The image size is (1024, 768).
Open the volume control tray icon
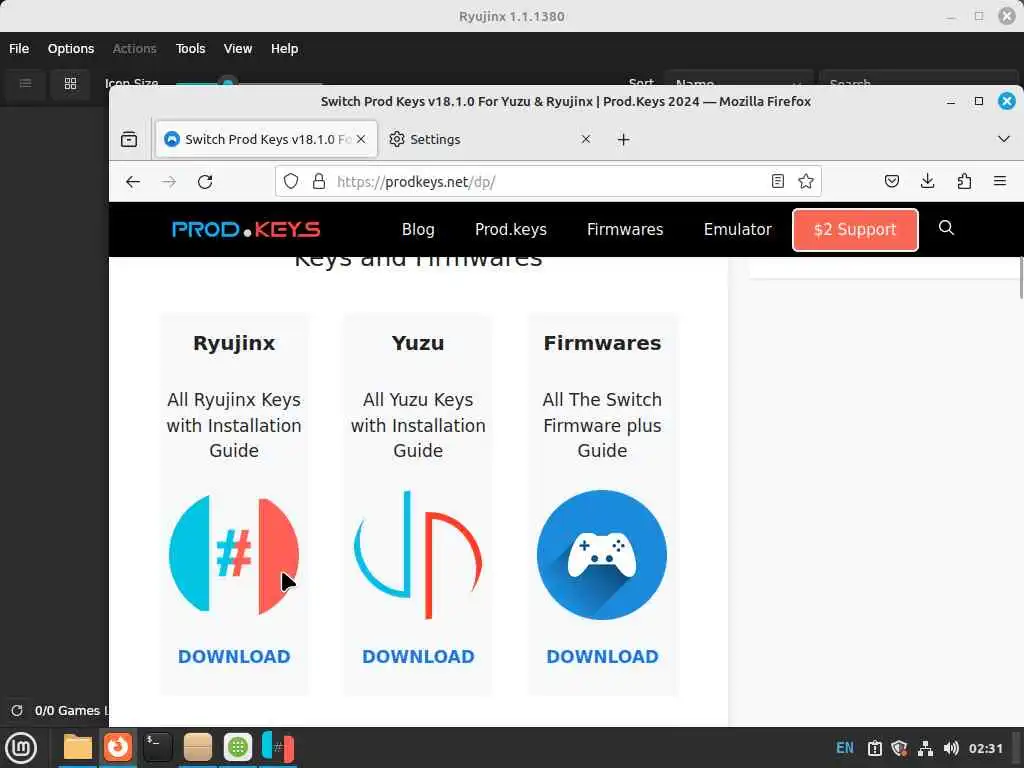(x=951, y=748)
